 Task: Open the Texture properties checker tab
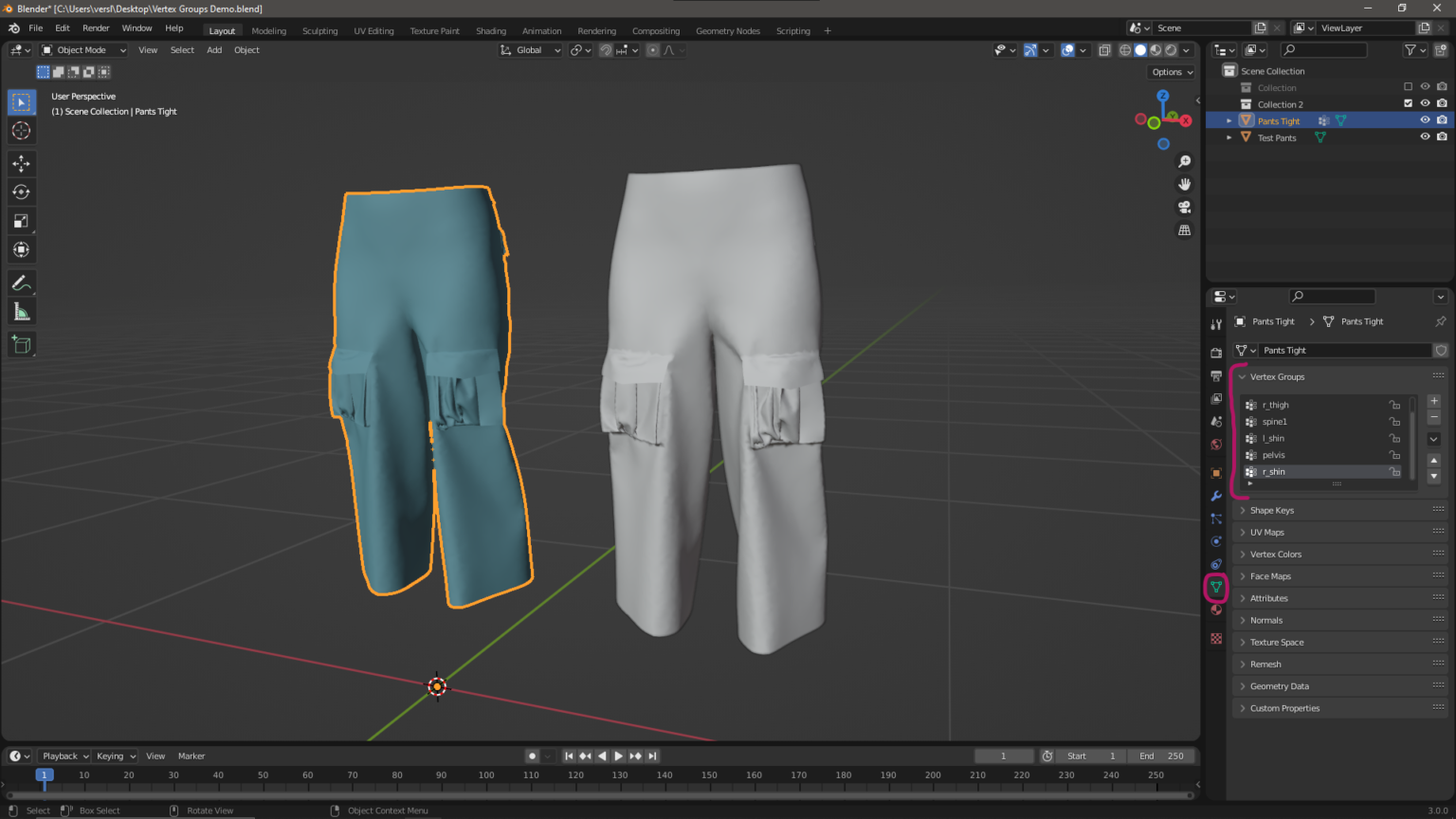pyautogui.click(x=1216, y=639)
